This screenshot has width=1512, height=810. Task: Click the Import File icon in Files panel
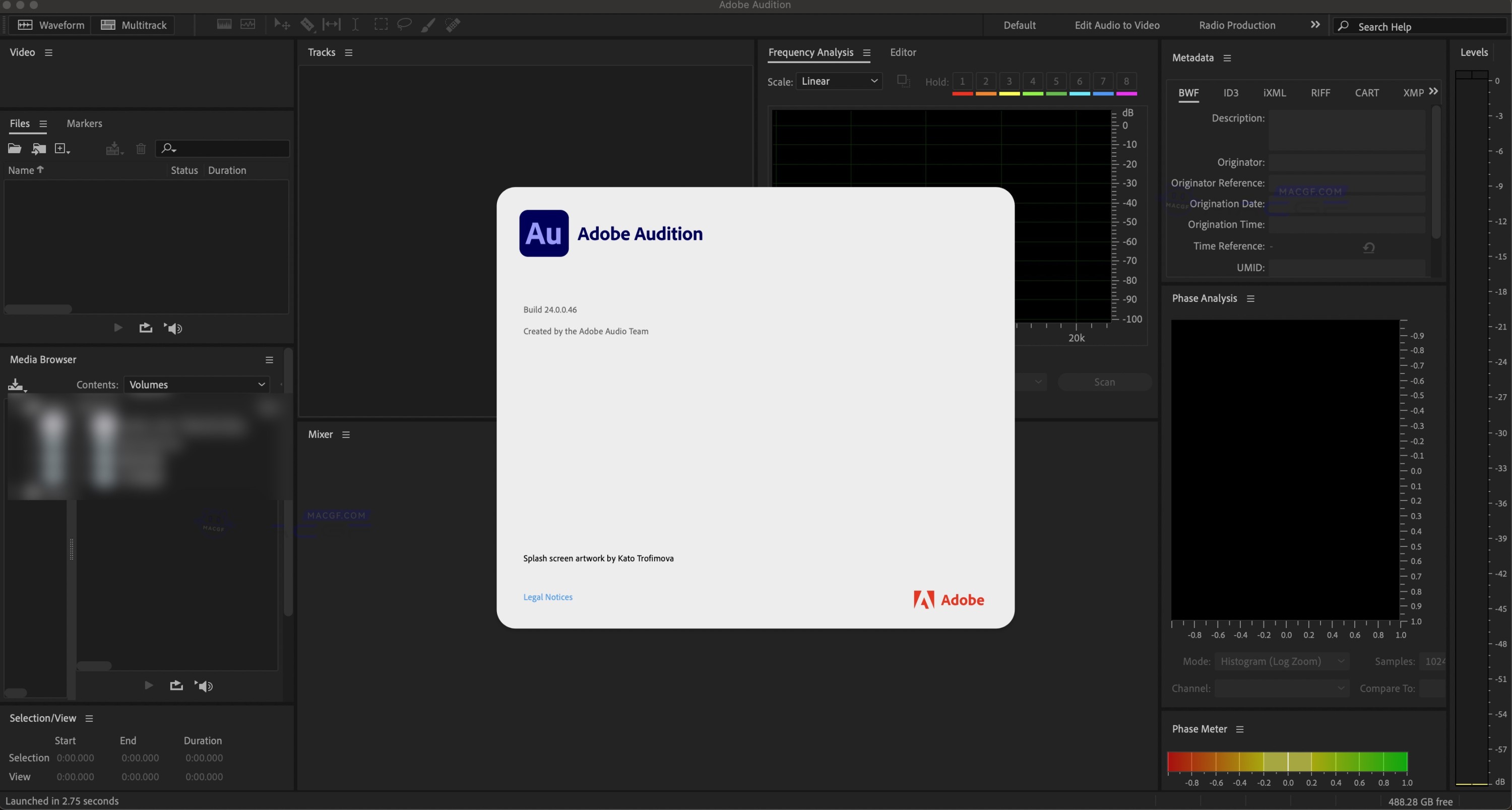point(39,149)
